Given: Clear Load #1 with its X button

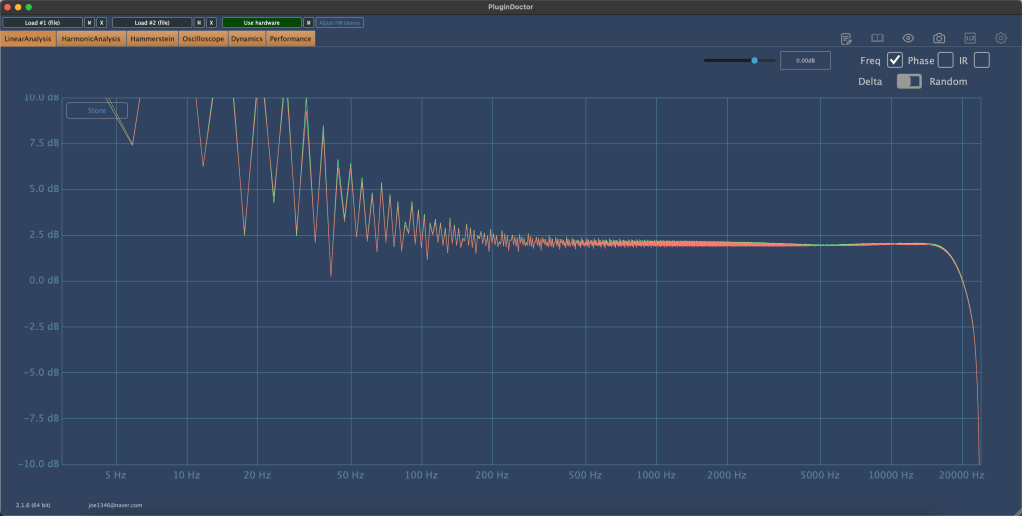Looking at the screenshot, I should [101, 22].
